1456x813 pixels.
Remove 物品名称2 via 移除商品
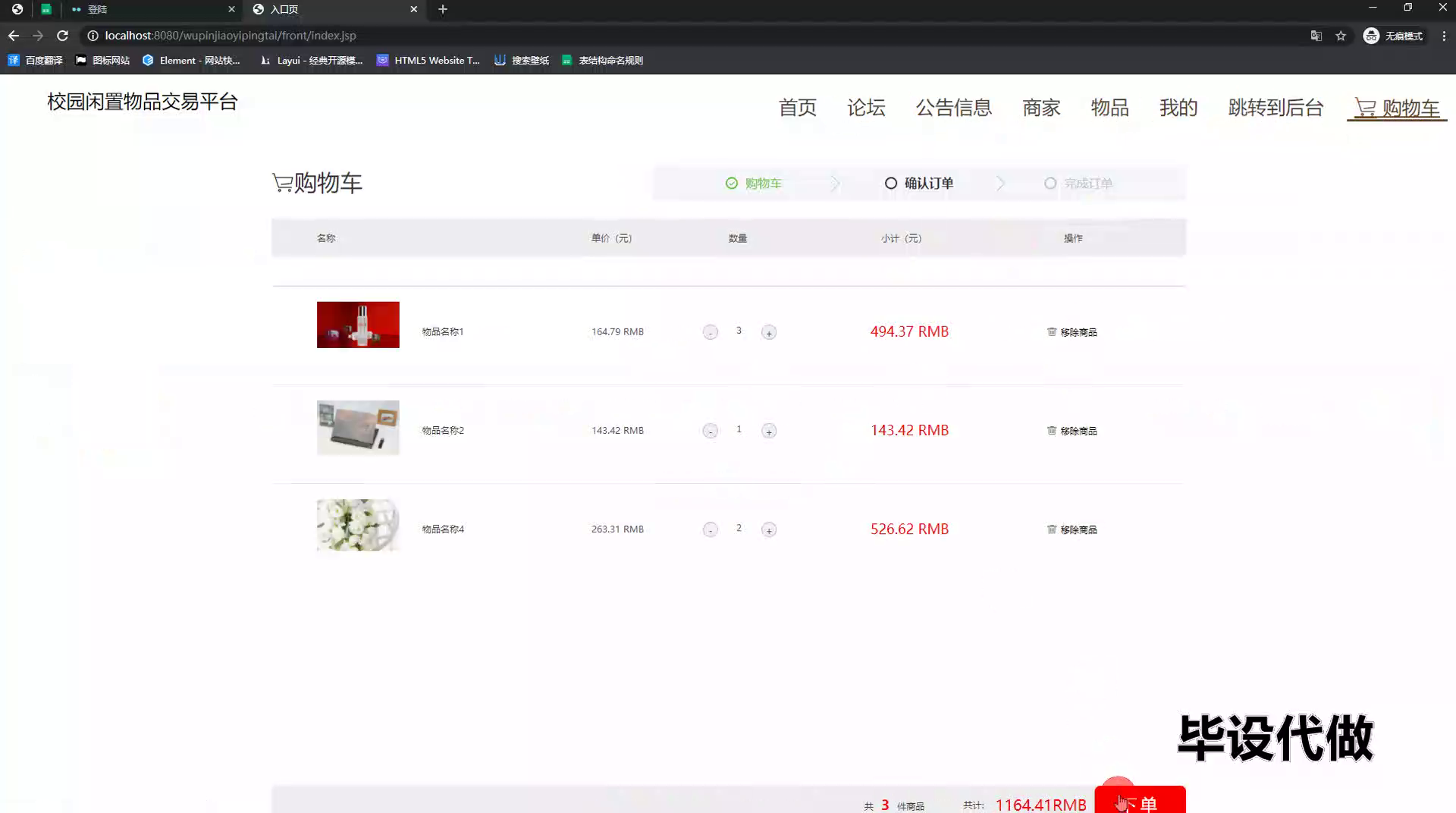[x=1072, y=431]
